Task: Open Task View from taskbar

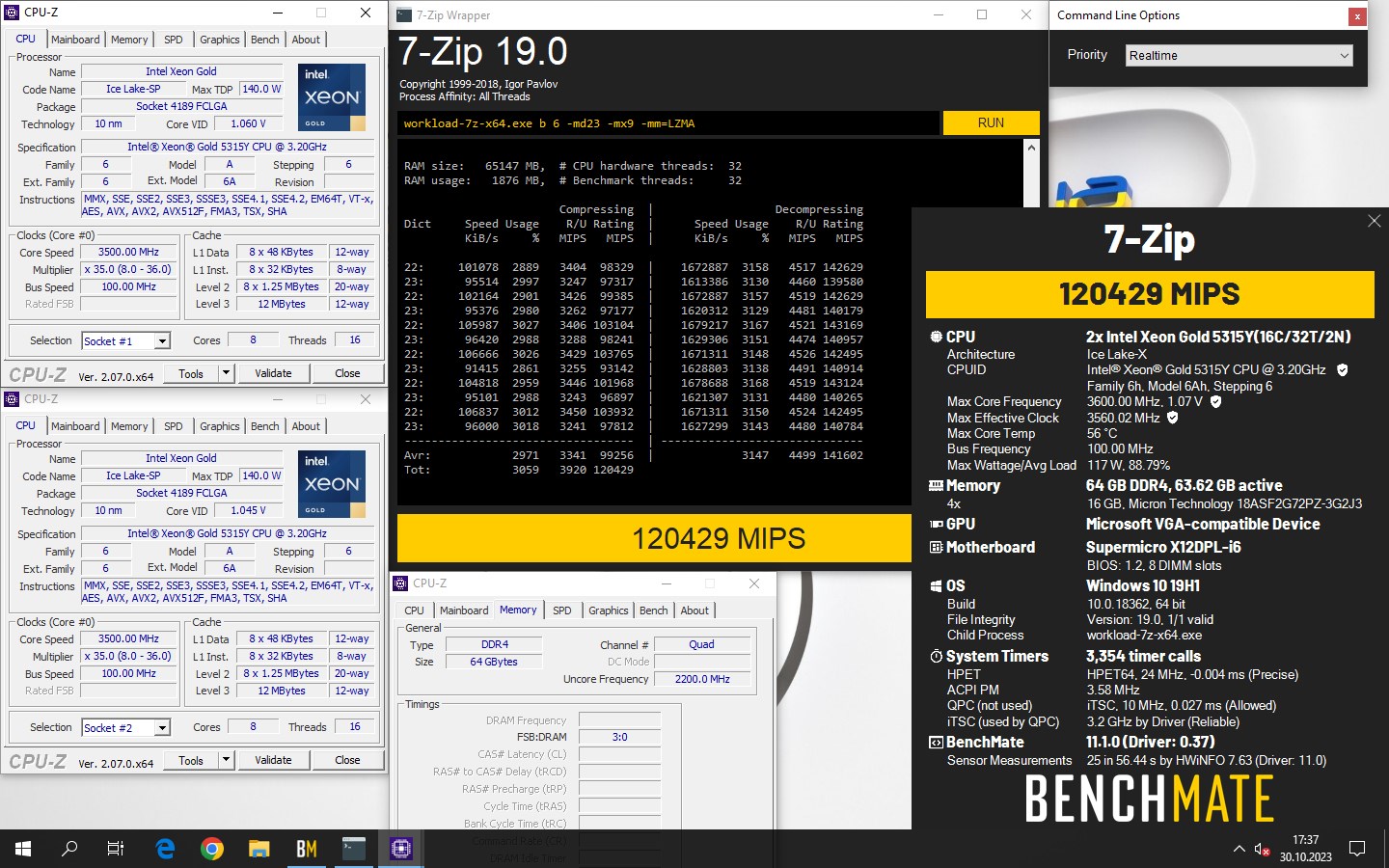Action: point(116,849)
